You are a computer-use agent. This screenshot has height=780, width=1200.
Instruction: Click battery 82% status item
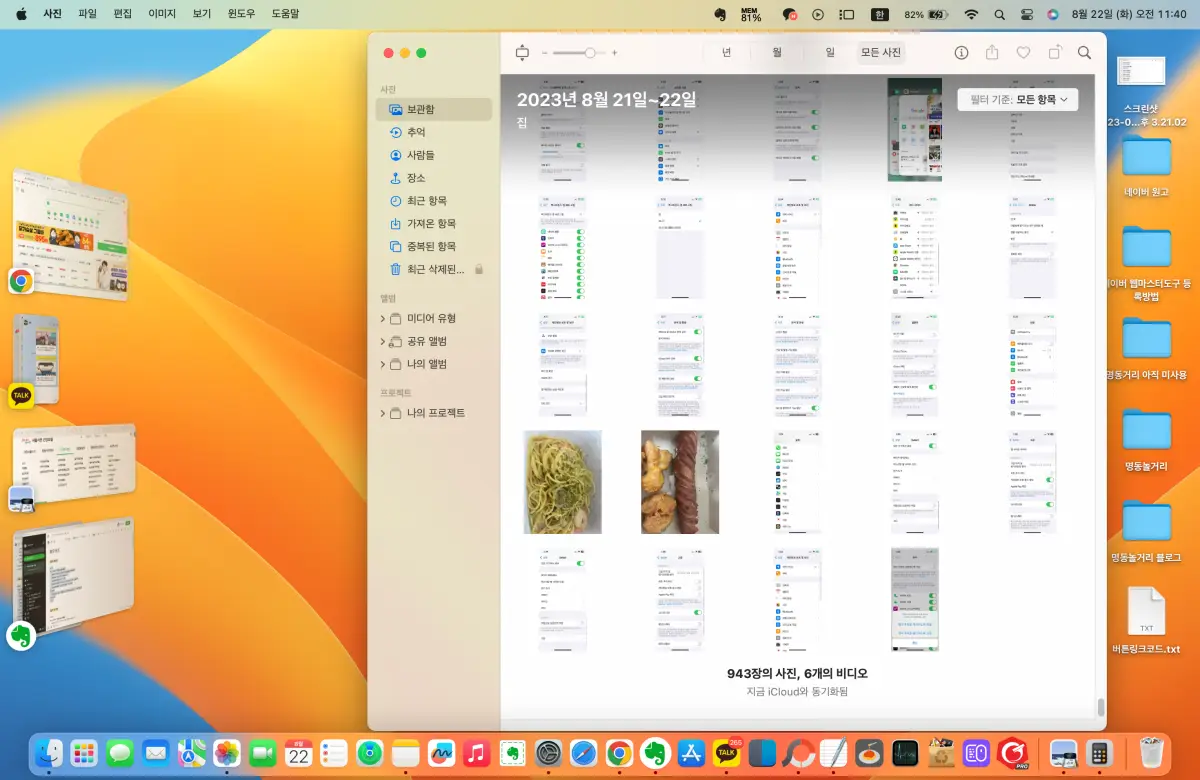[926, 15]
